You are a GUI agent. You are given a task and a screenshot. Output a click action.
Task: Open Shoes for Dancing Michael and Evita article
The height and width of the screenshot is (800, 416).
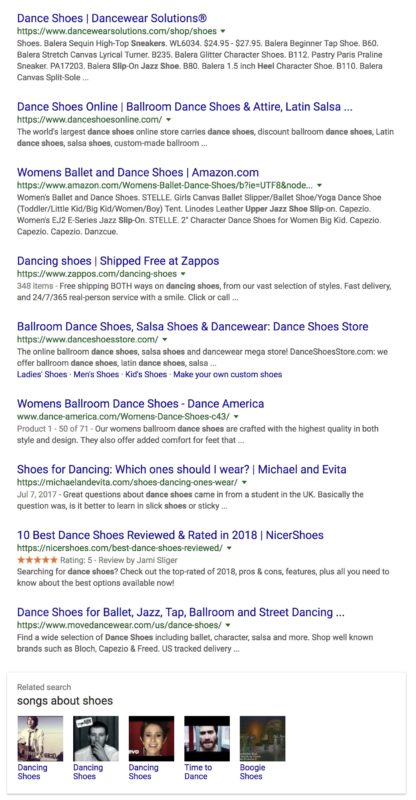tap(182, 469)
